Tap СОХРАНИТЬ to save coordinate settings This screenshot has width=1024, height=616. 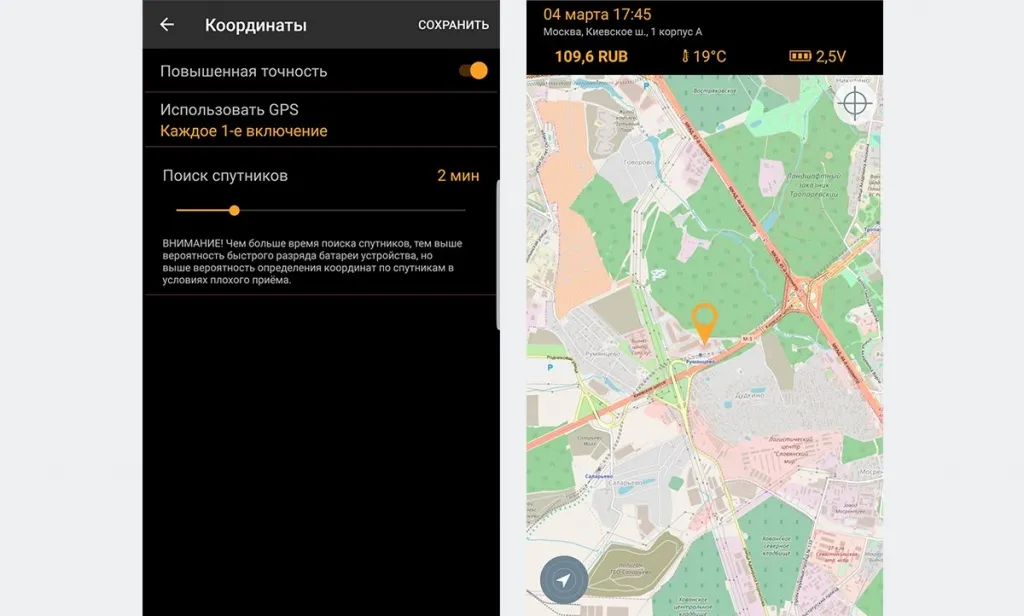coord(453,25)
